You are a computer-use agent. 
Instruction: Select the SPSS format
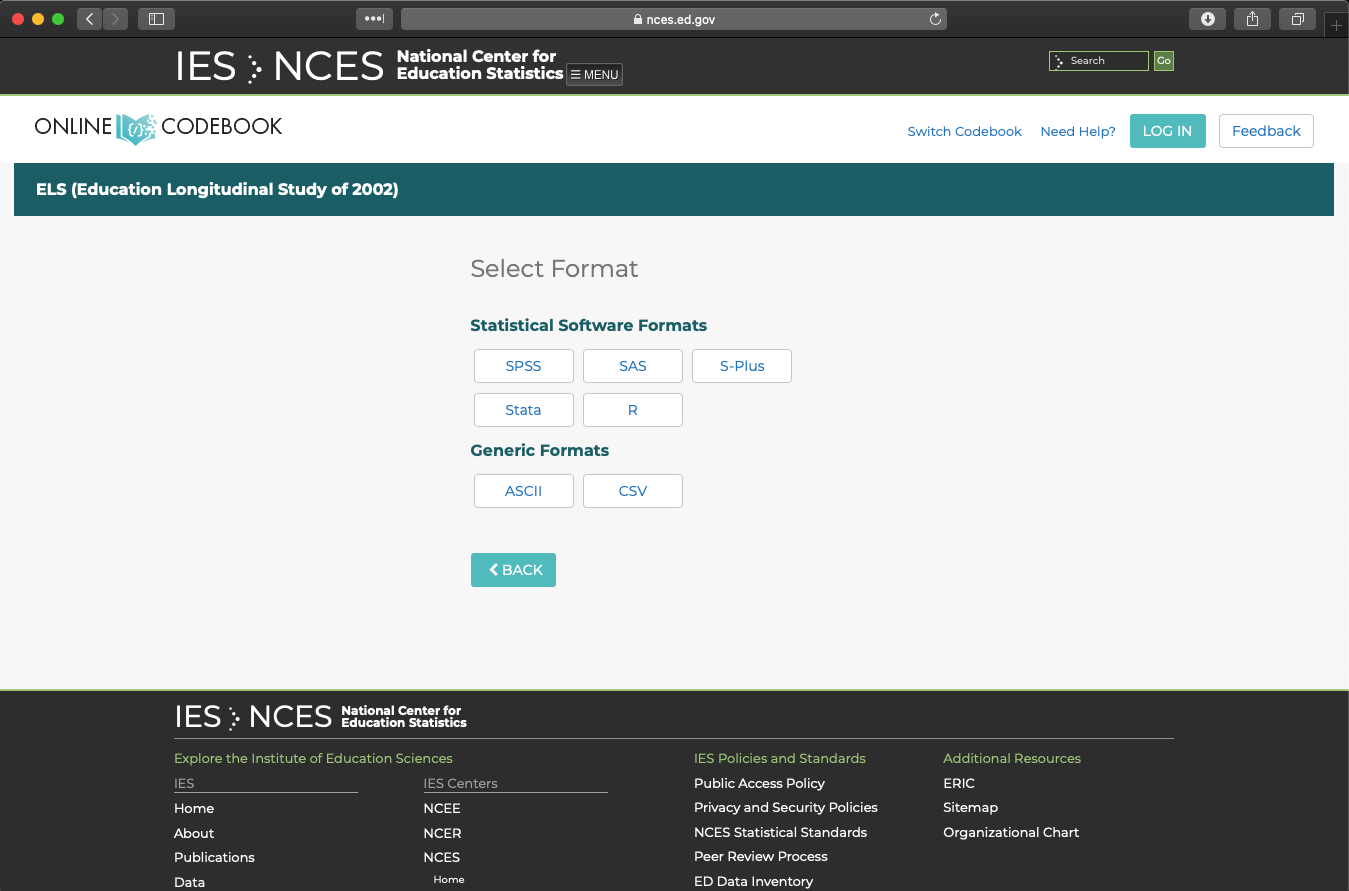pos(524,366)
